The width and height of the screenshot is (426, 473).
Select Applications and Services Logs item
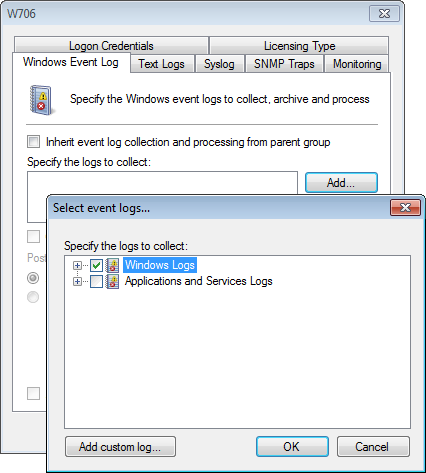199,281
